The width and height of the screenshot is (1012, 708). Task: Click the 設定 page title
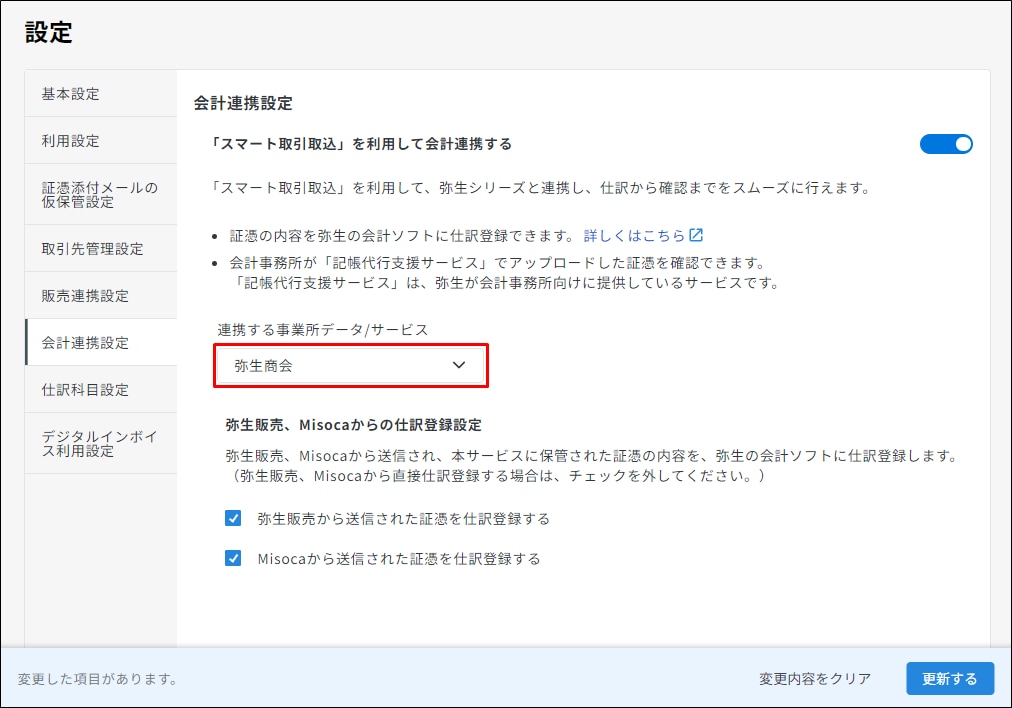click(48, 32)
